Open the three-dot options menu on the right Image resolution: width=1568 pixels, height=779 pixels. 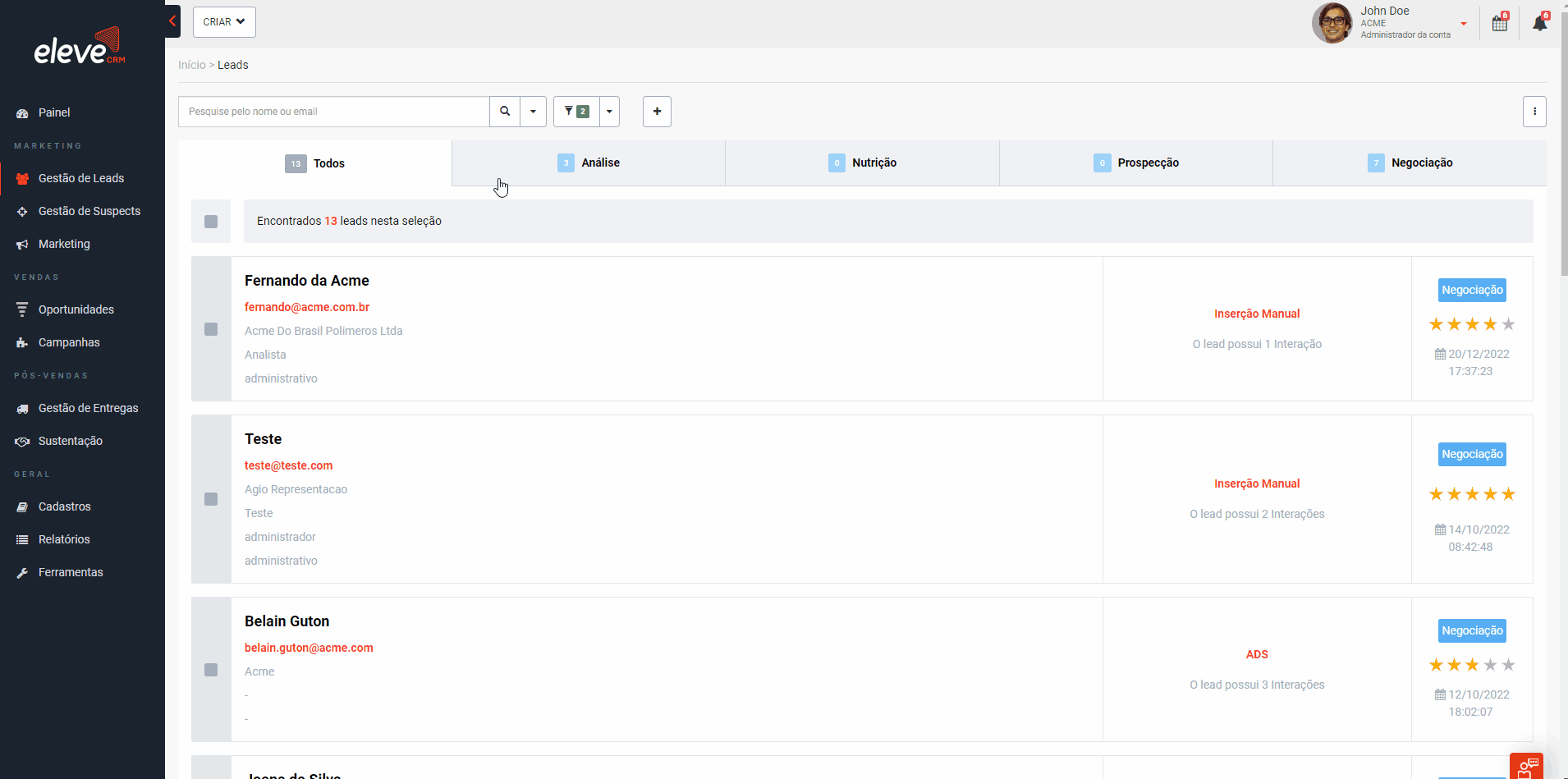click(1535, 111)
